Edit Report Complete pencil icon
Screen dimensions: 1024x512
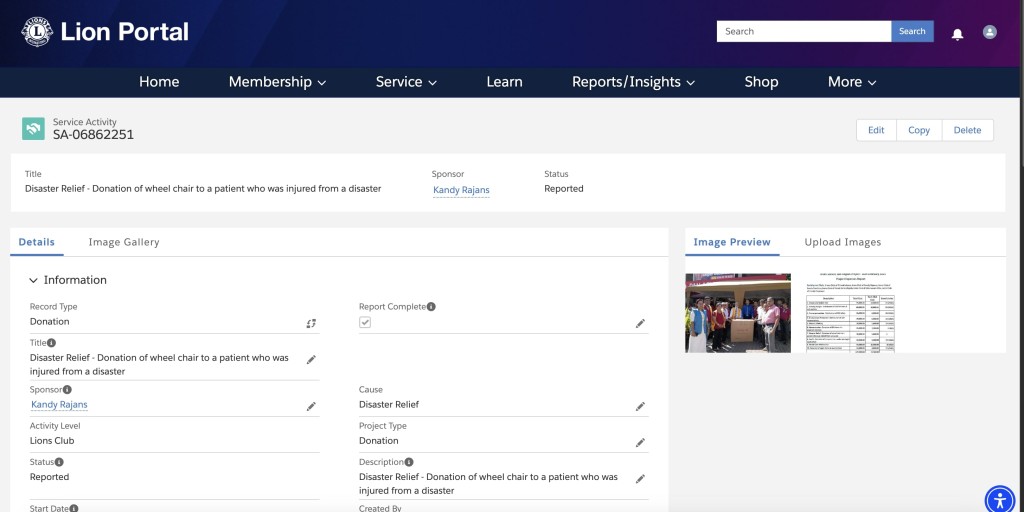tap(641, 323)
